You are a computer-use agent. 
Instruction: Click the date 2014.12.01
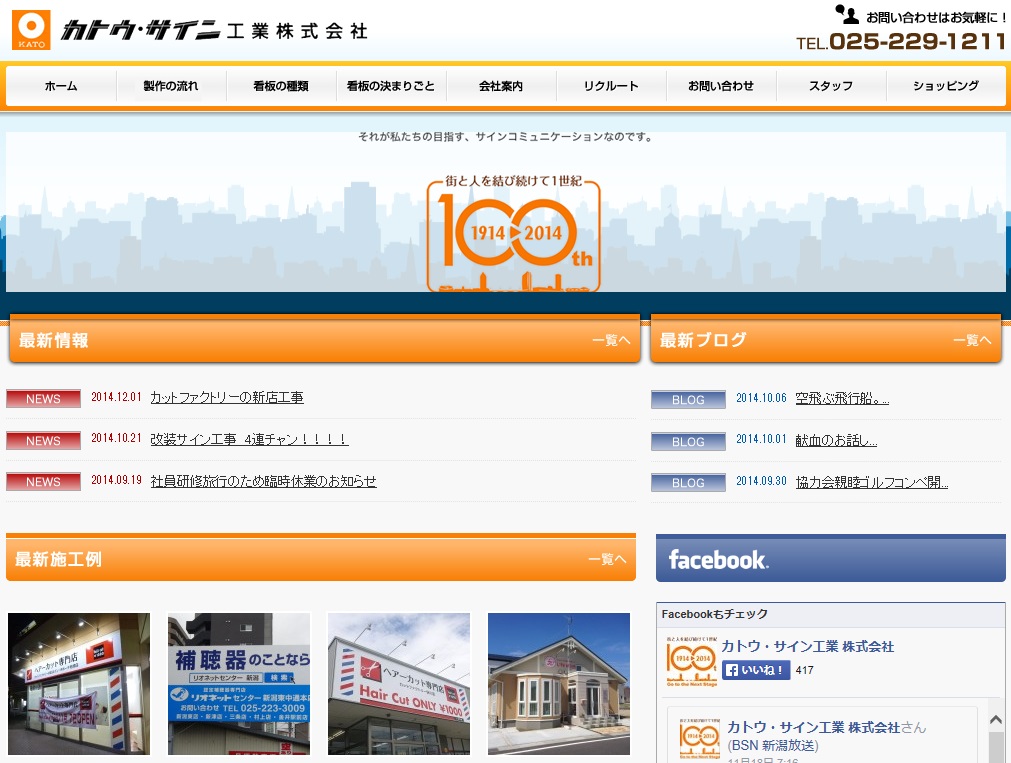click(116, 397)
